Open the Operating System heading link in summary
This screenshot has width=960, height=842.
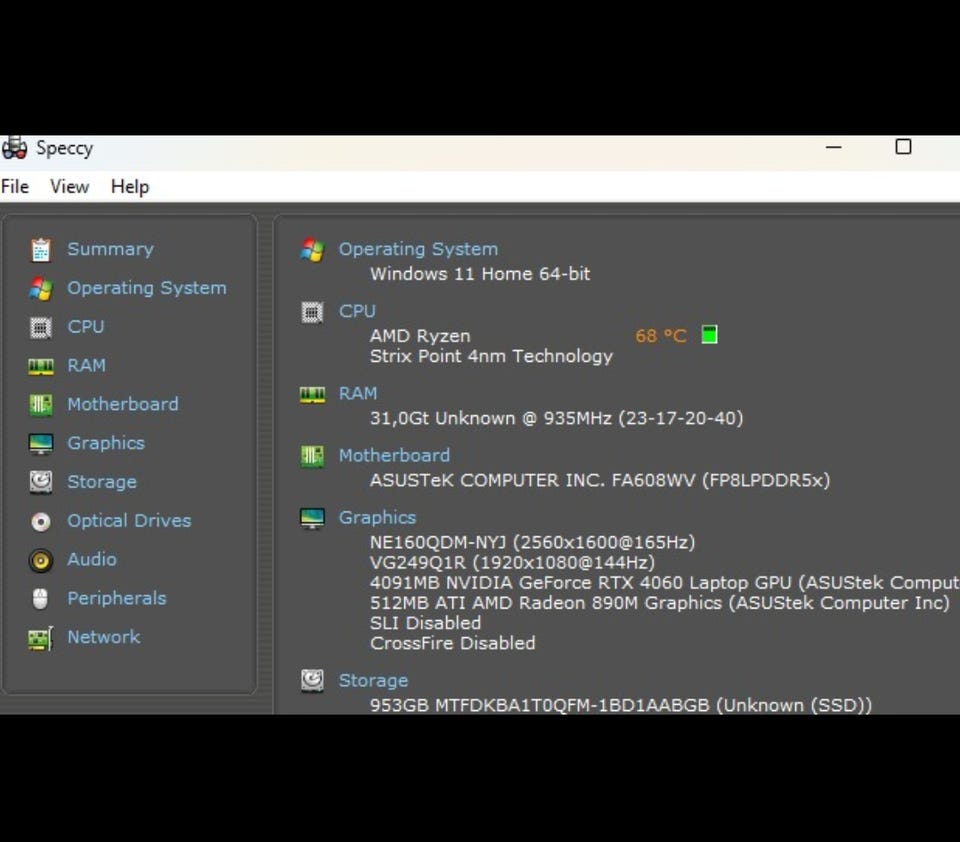pos(418,249)
